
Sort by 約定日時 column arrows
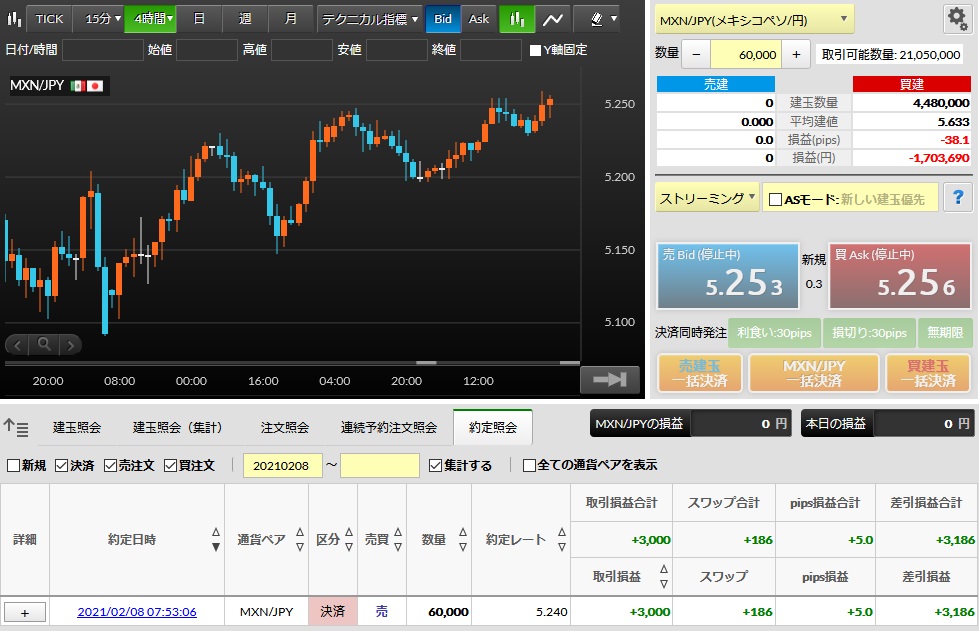[x=215, y=539]
